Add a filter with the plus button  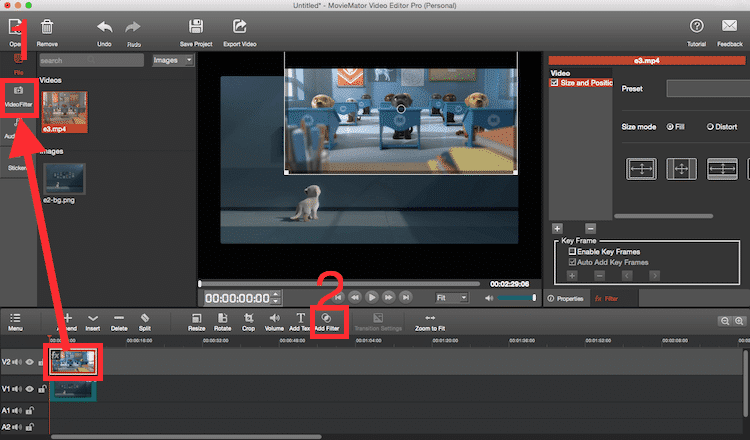(557, 229)
